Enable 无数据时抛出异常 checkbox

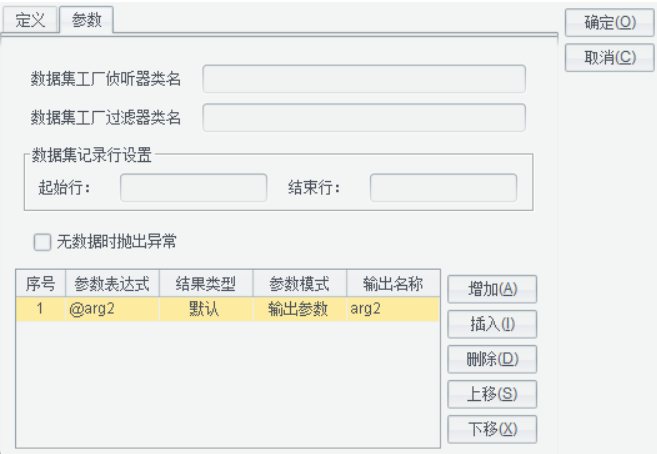coord(42,242)
